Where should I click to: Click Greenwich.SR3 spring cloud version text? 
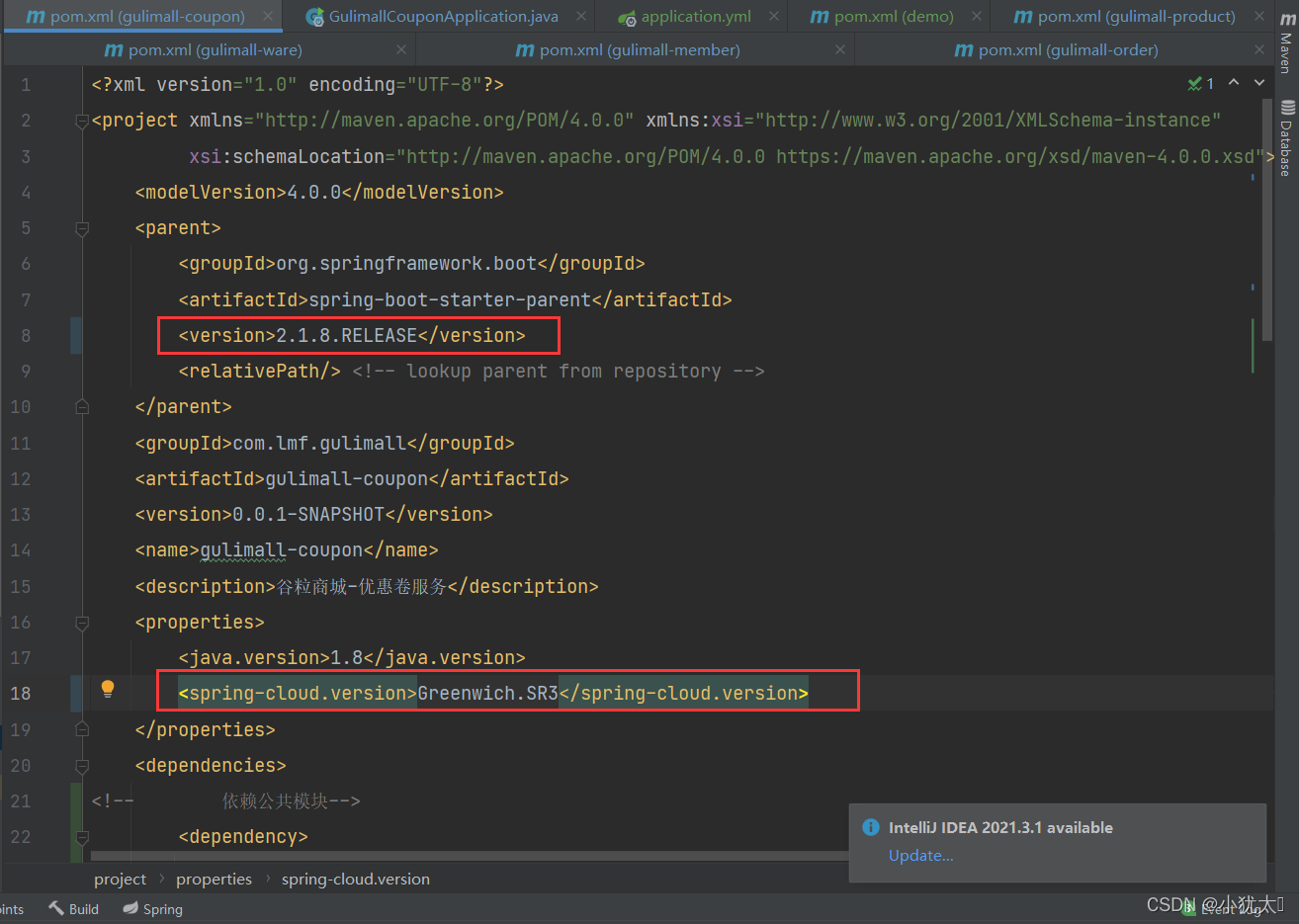(487, 694)
